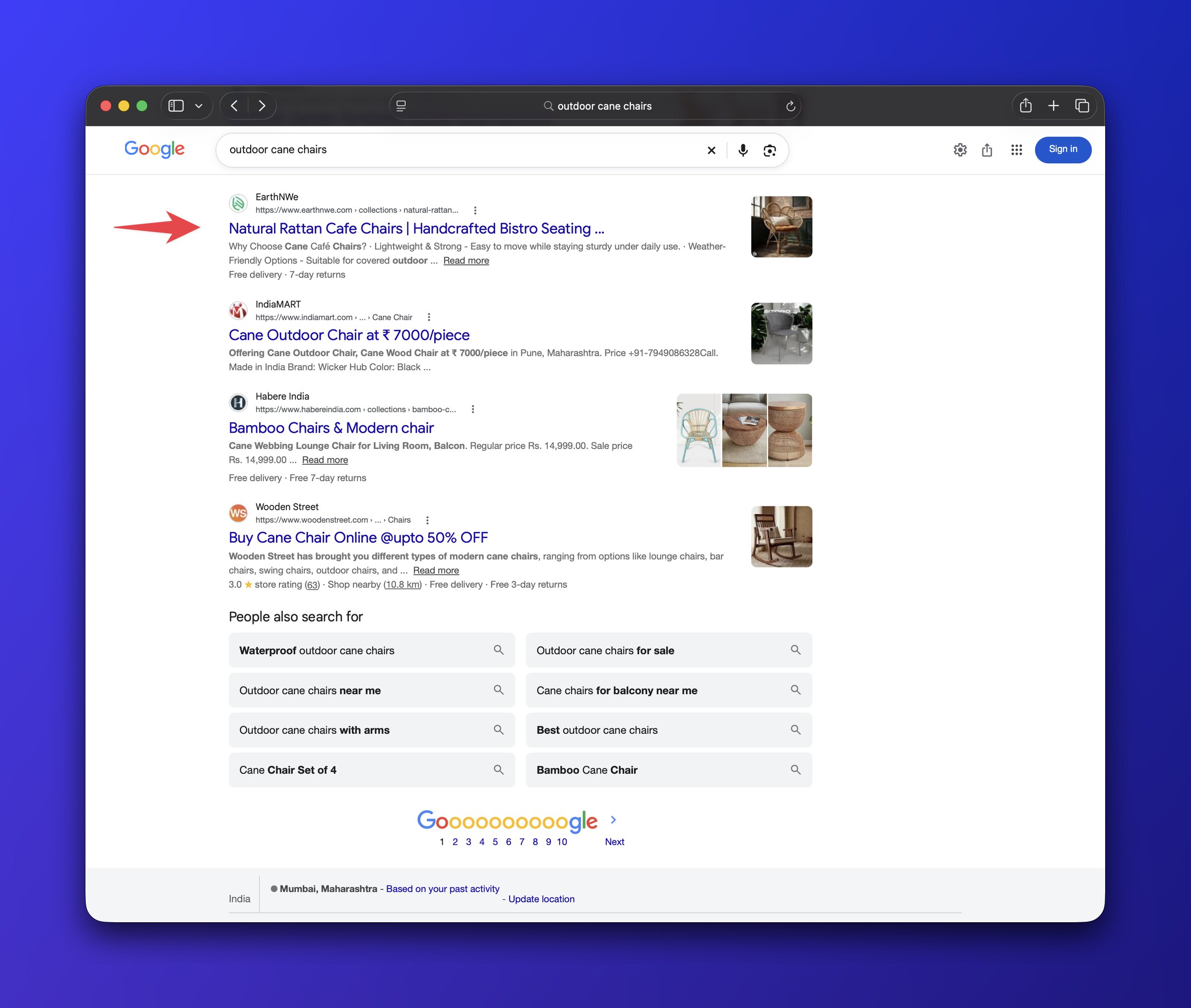
Task: Search Outdoor cane chairs for sale suggestion
Action: (x=668, y=650)
